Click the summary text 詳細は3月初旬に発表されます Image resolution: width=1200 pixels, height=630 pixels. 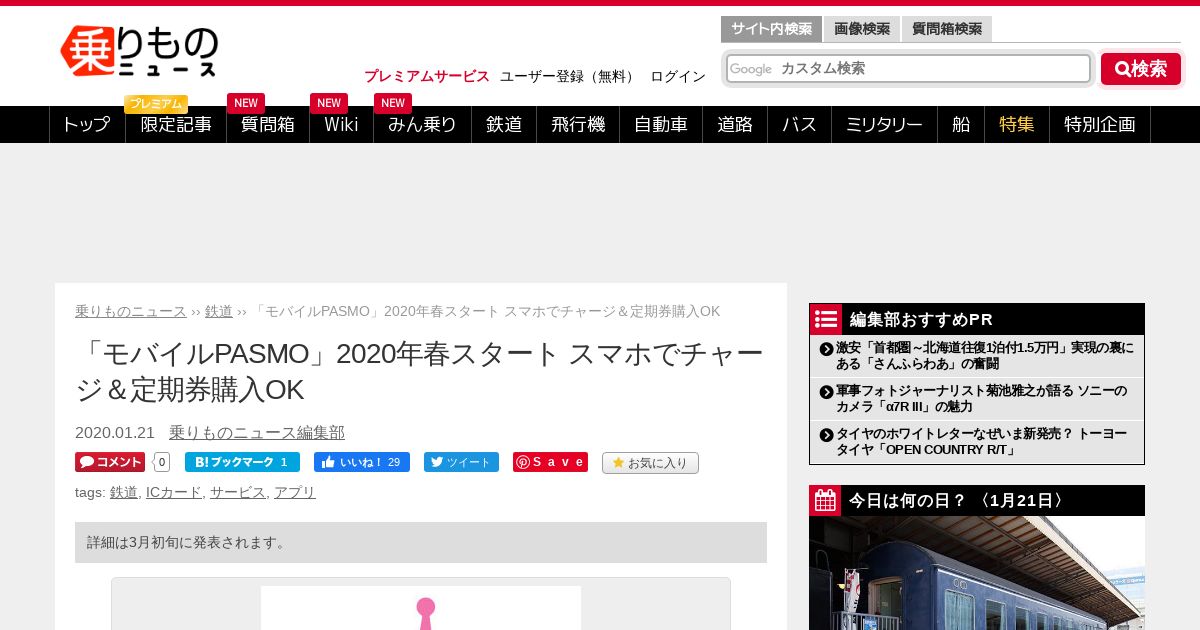[x=187, y=542]
